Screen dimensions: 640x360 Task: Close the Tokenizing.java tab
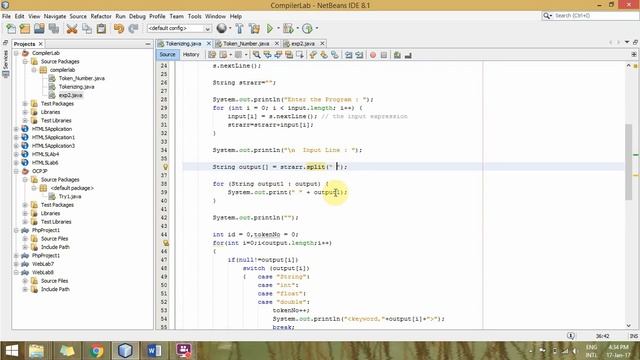pyautogui.click(x=209, y=43)
